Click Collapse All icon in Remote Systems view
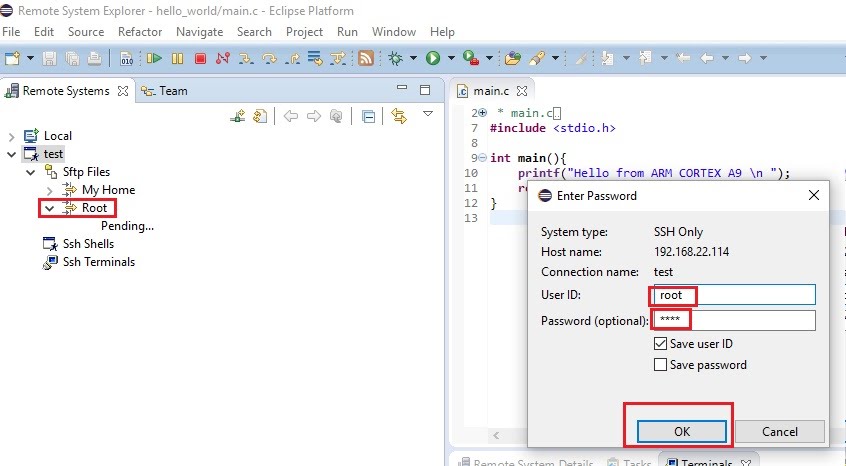The height and width of the screenshot is (466, 846). click(x=369, y=116)
